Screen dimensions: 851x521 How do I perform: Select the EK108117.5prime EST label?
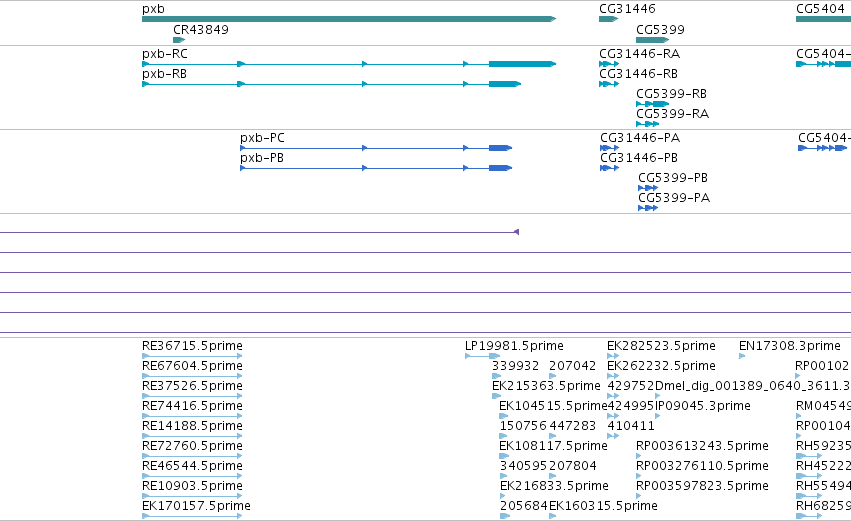pyautogui.click(x=554, y=446)
